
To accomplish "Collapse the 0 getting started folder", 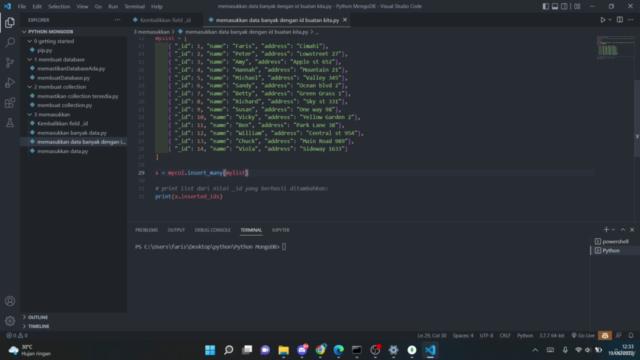I will [73, 41].
